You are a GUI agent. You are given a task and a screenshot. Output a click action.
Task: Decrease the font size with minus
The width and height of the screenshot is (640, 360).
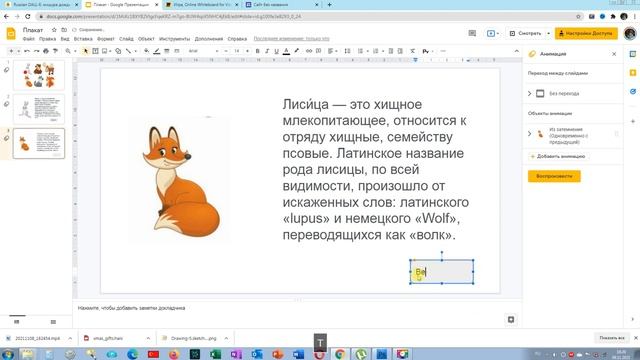tap(226, 51)
